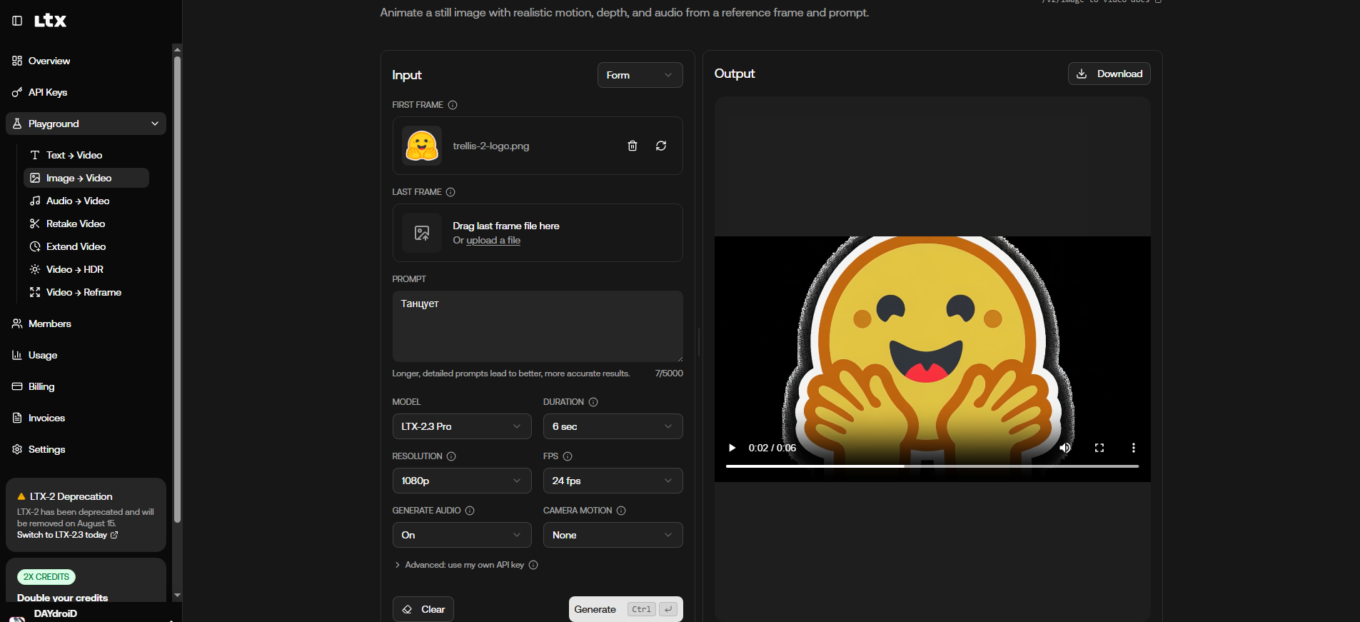Clear the input form
The image size is (1360, 622).
(423, 609)
